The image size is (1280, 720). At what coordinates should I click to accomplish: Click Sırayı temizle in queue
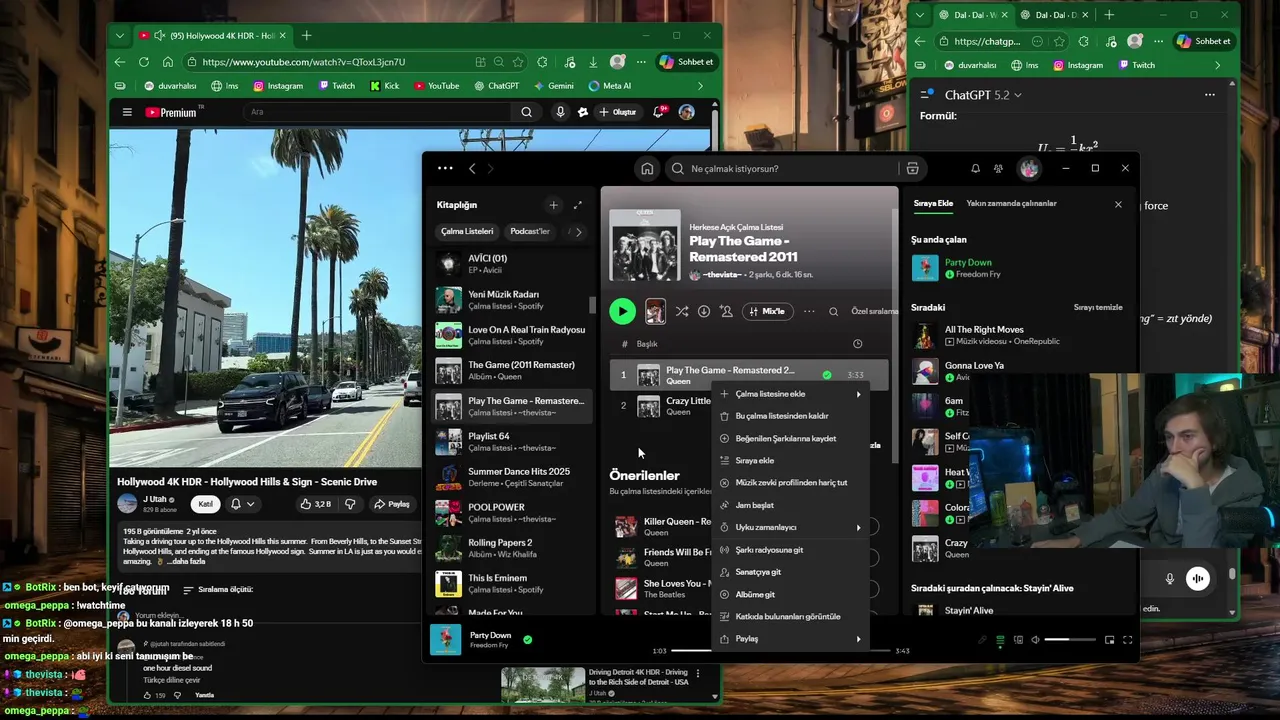pyautogui.click(x=1098, y=307)
